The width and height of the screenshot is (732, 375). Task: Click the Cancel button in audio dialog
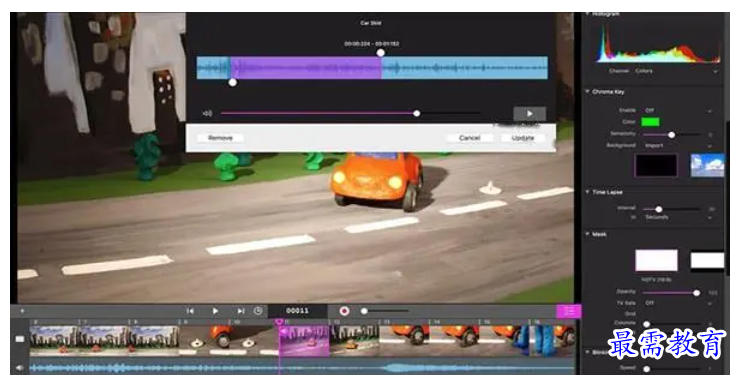click(x=470, y=138)
